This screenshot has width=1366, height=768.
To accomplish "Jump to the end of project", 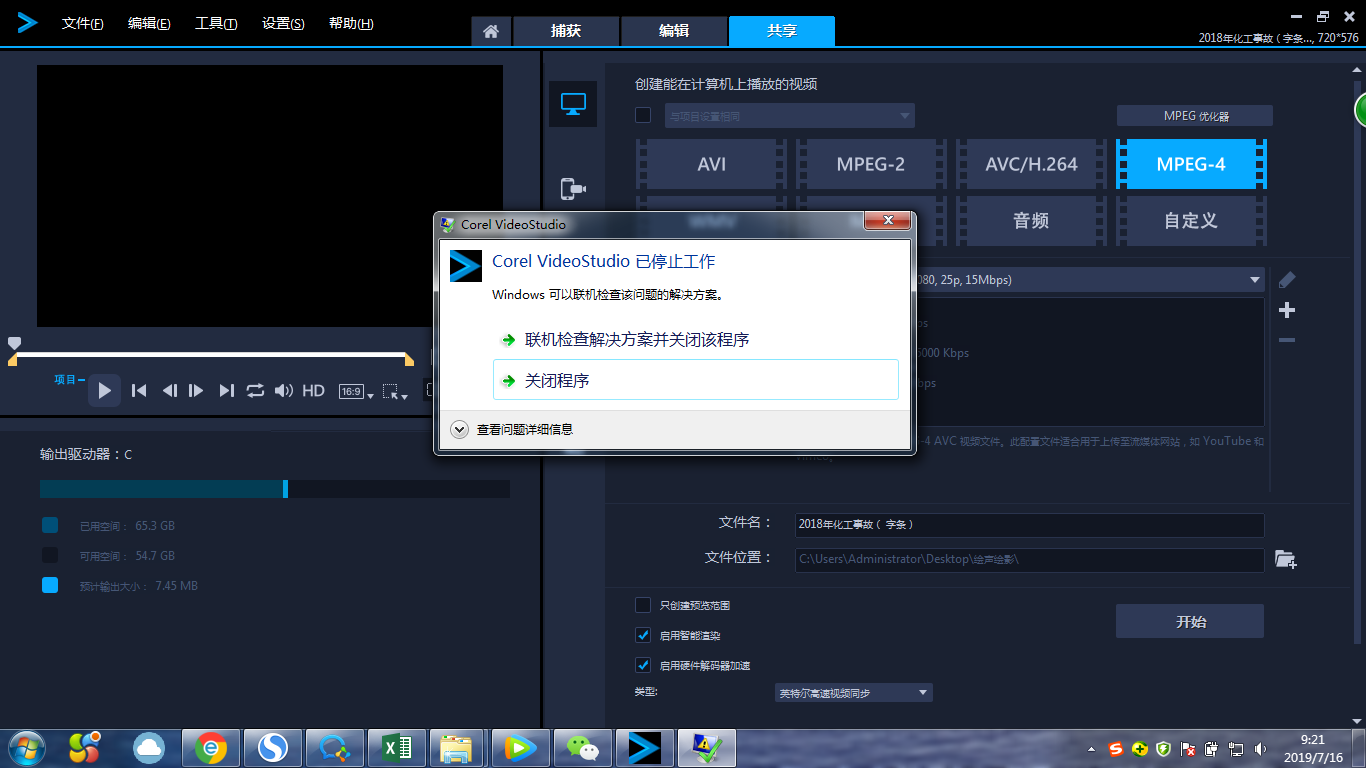I will [227, 391].
